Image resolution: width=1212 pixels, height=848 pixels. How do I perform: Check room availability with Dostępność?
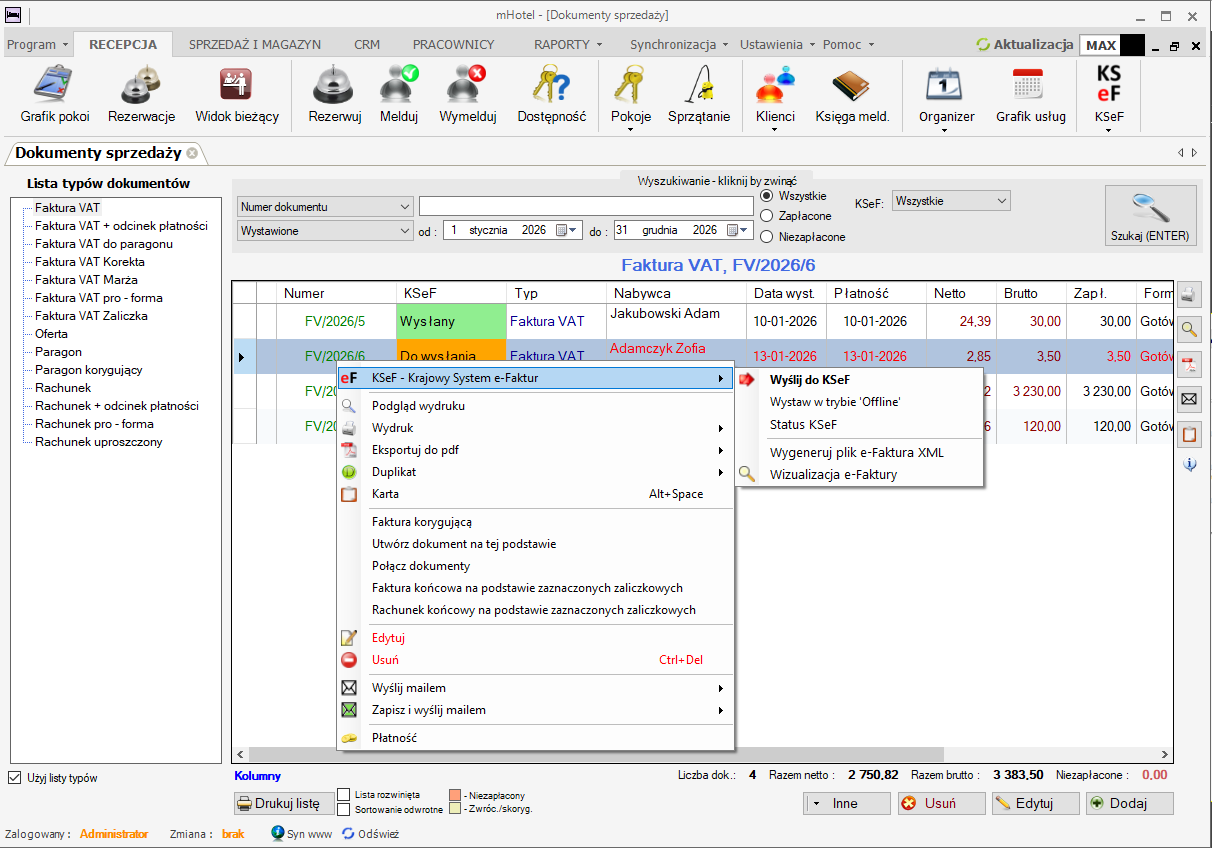pyautogui.click(x=551, y=95)
